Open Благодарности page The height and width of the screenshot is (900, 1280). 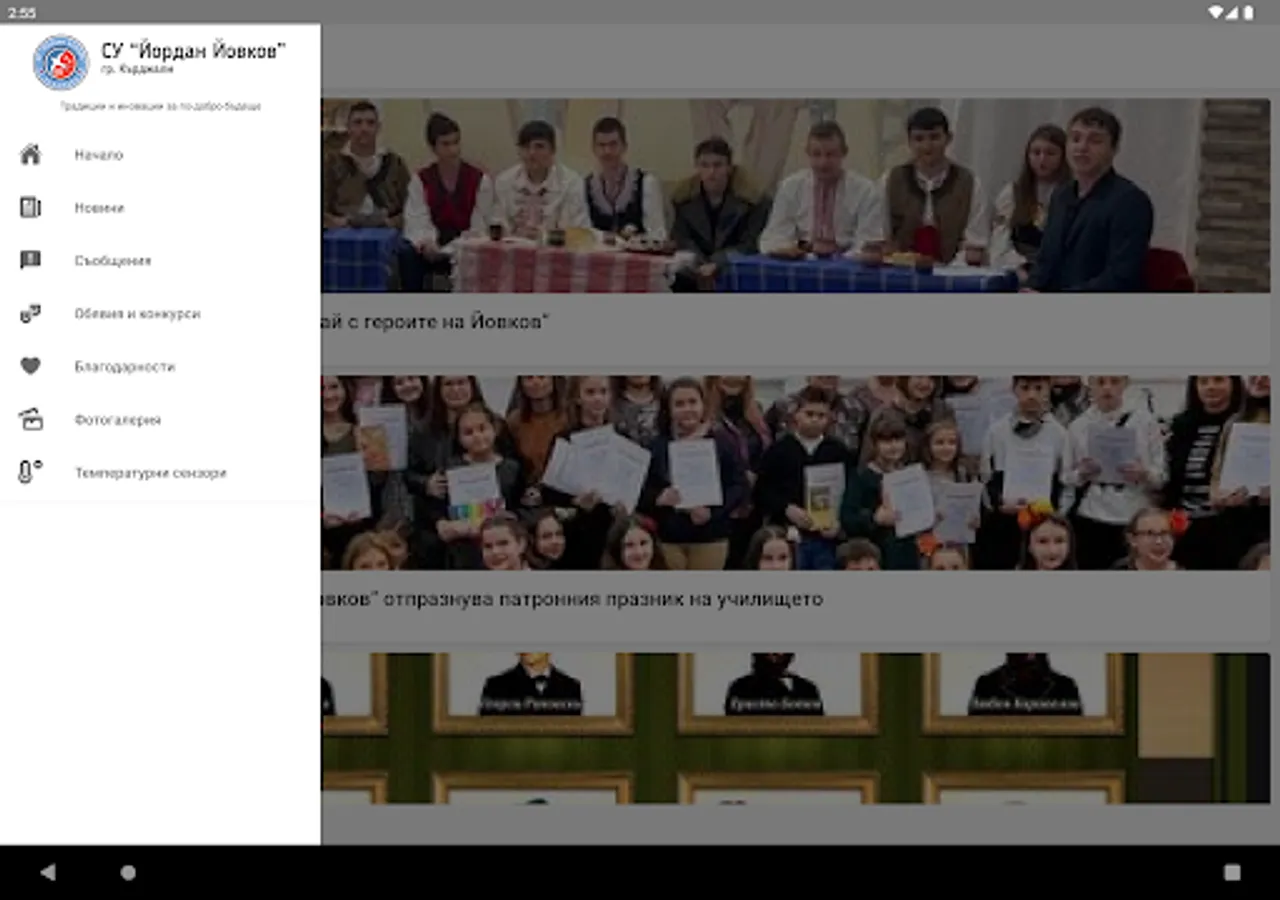160,367
